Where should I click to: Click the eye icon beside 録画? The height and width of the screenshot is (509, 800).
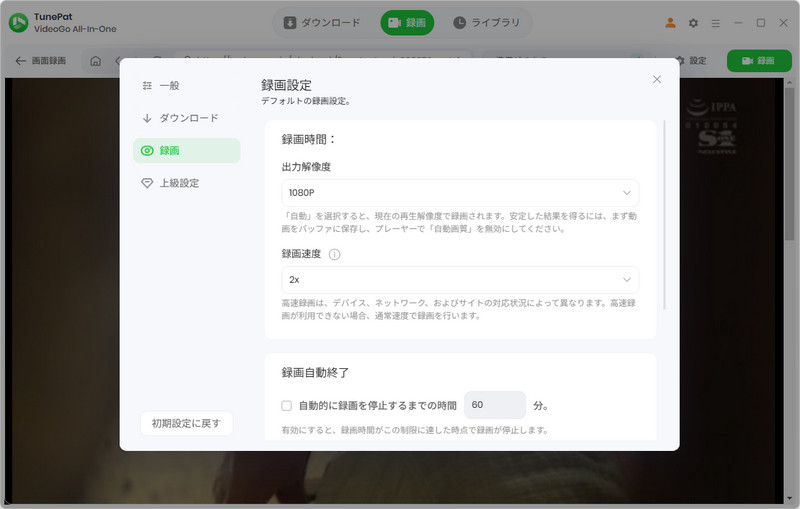click(x=147, y=150)
